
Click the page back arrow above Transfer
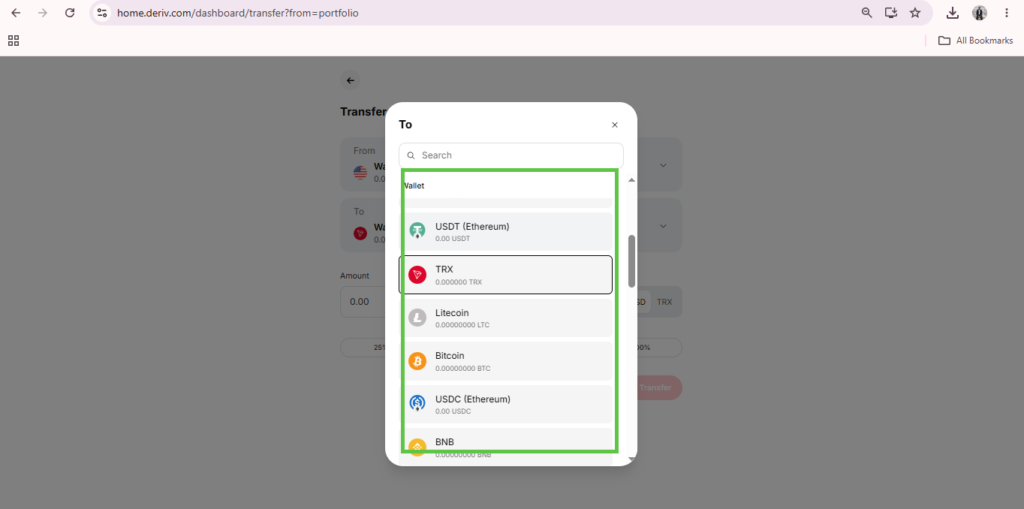point(350,80)
